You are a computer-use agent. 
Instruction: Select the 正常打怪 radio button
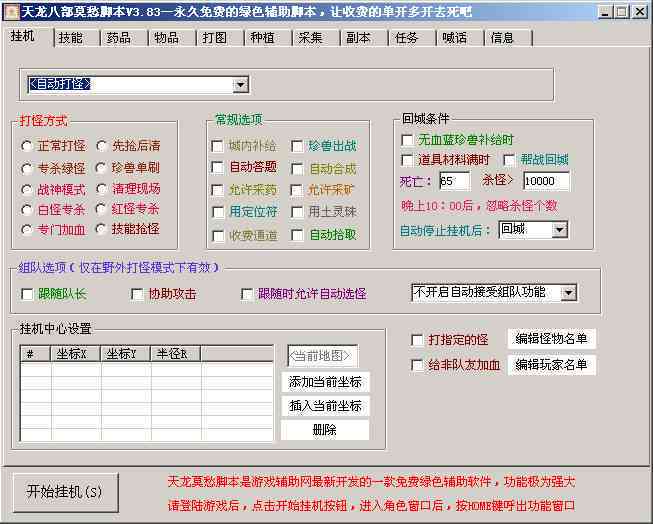(x=27, y=146)
